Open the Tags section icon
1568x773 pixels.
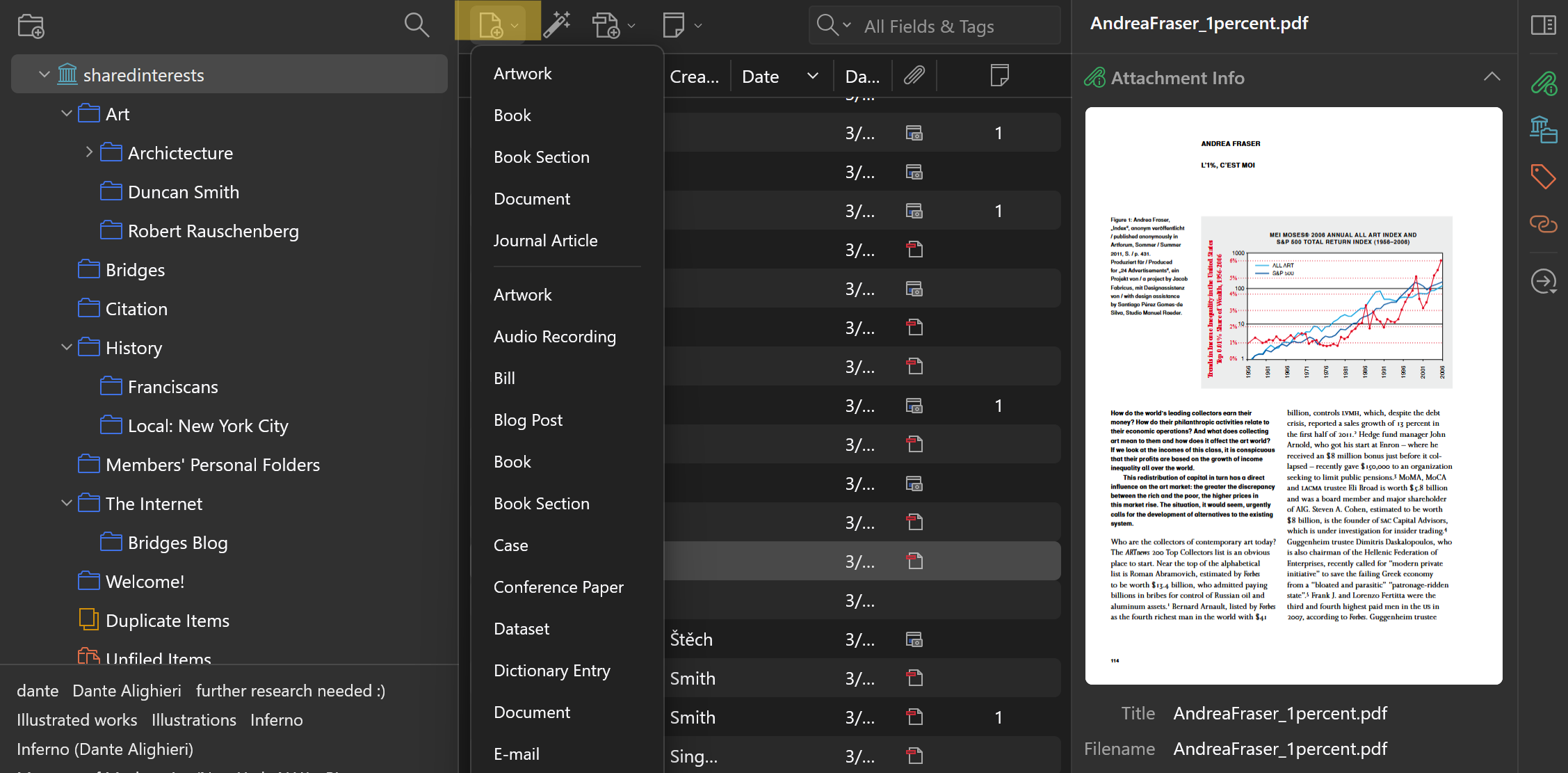pyautogui.click(x=1543, y=176)
